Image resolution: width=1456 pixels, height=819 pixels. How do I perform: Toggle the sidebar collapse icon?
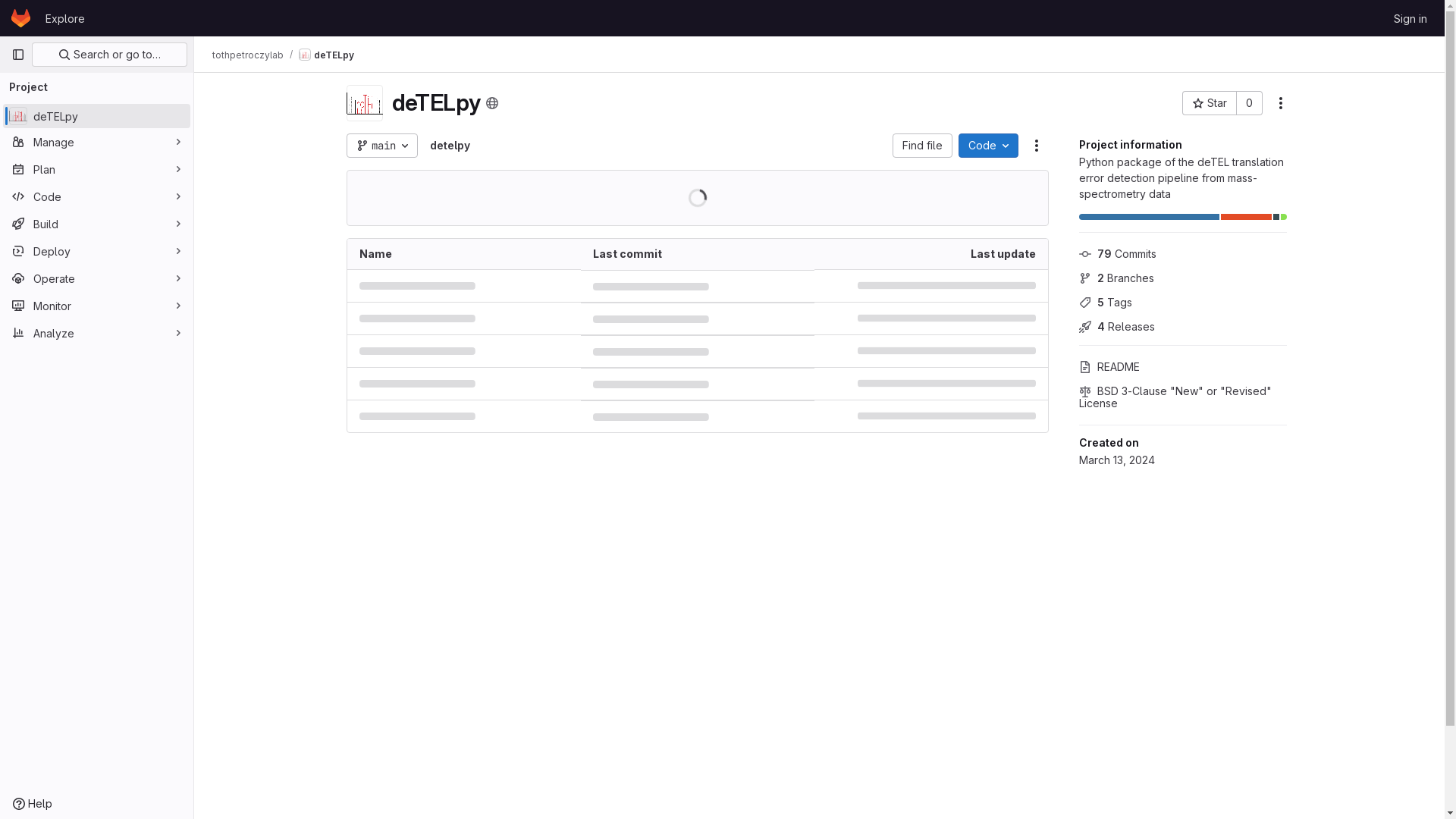click(18, 55)
